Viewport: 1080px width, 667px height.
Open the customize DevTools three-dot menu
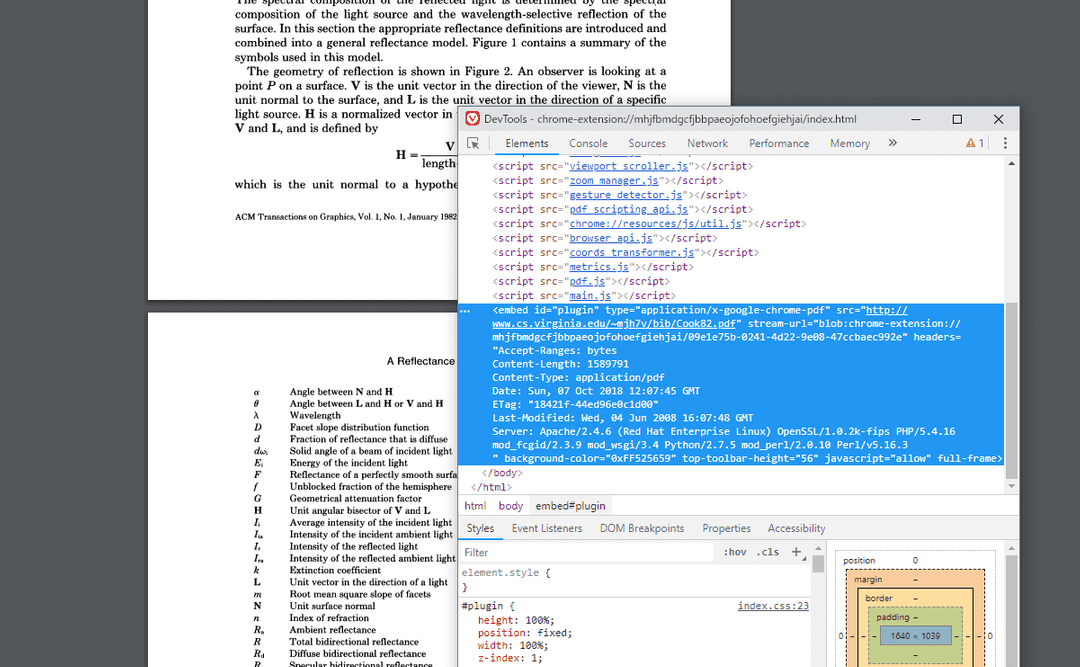(x=1003, y=142)
